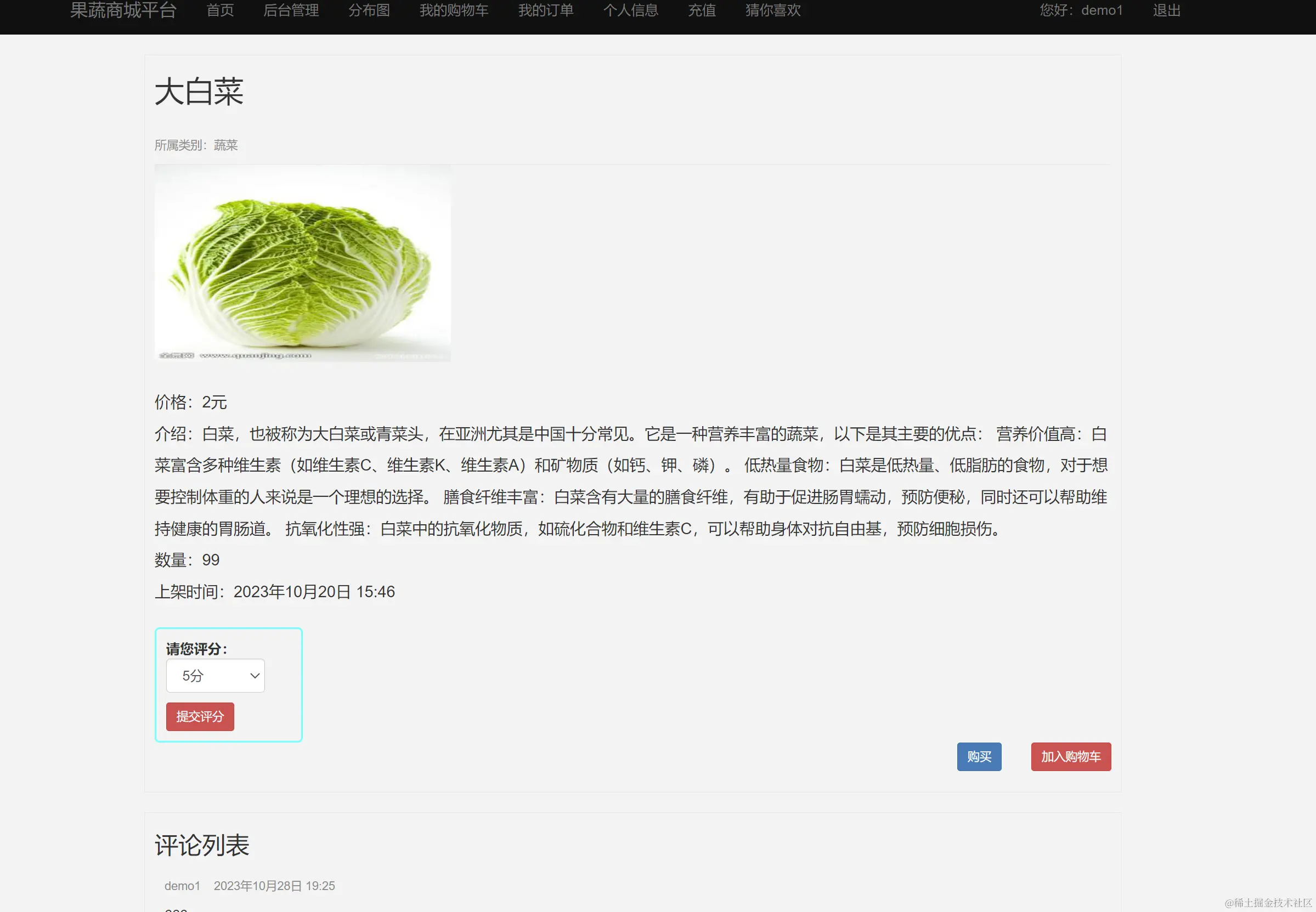Click 充值 in the top navigation
This screenshot has height=912, width=1316.
coord(702,10)
